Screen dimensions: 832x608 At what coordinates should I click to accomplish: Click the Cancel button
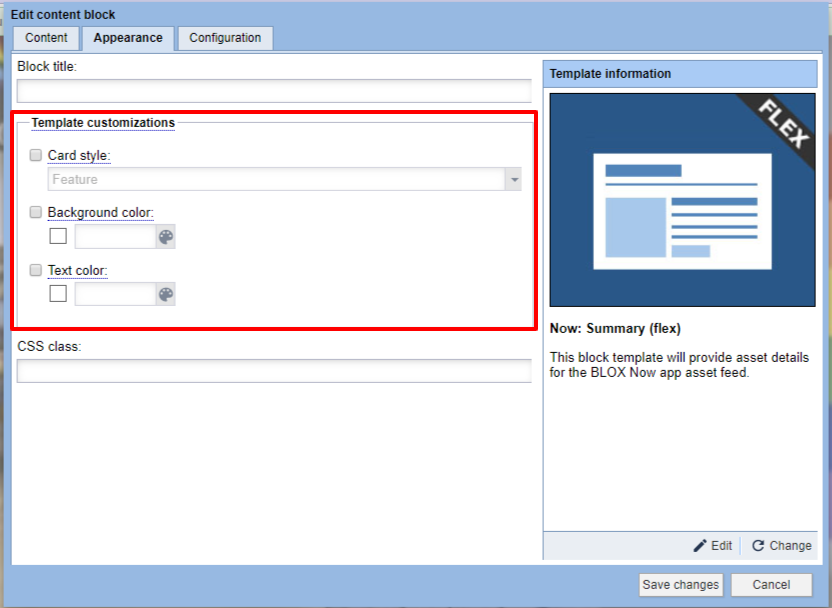771,585
